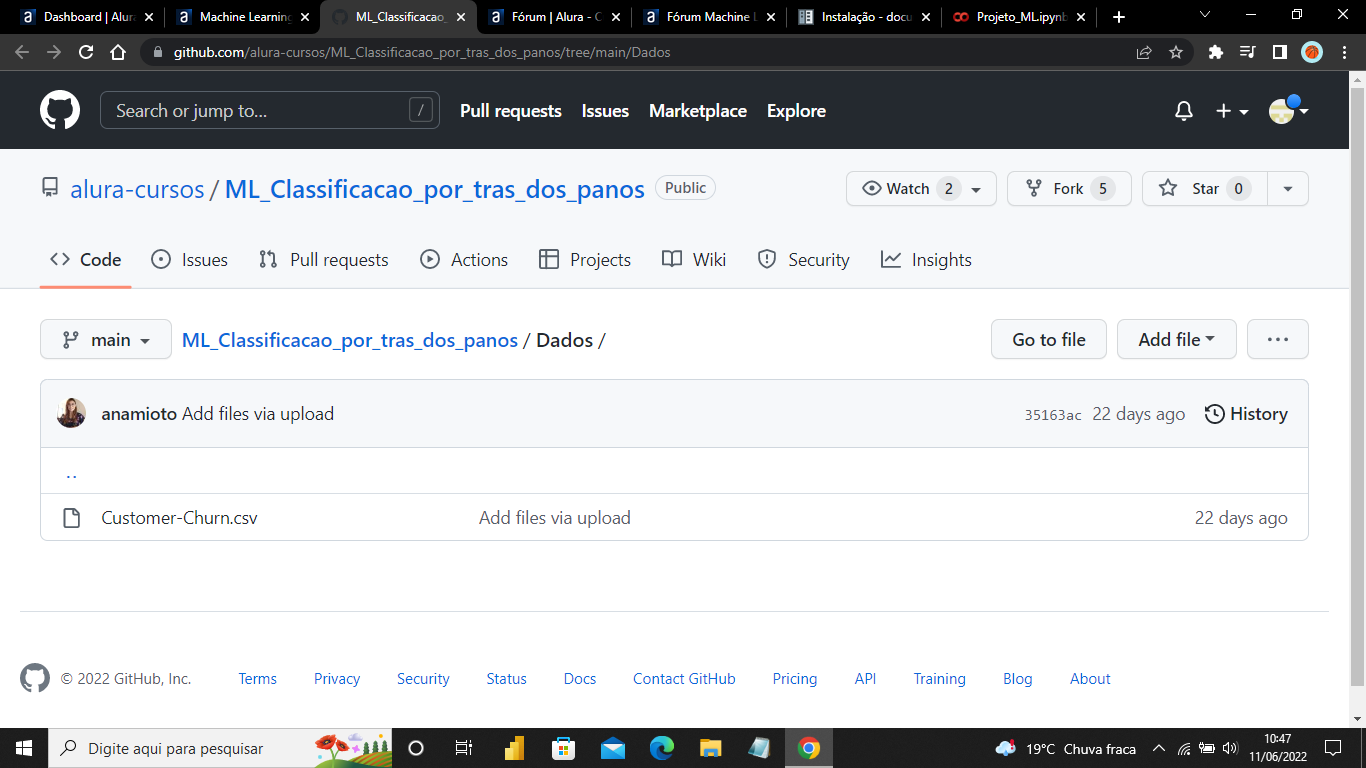Image resolution: width=1366 pixels, height=768 pixels.
Task: Open the Docs footer link
Action: [x=580, y=679]
